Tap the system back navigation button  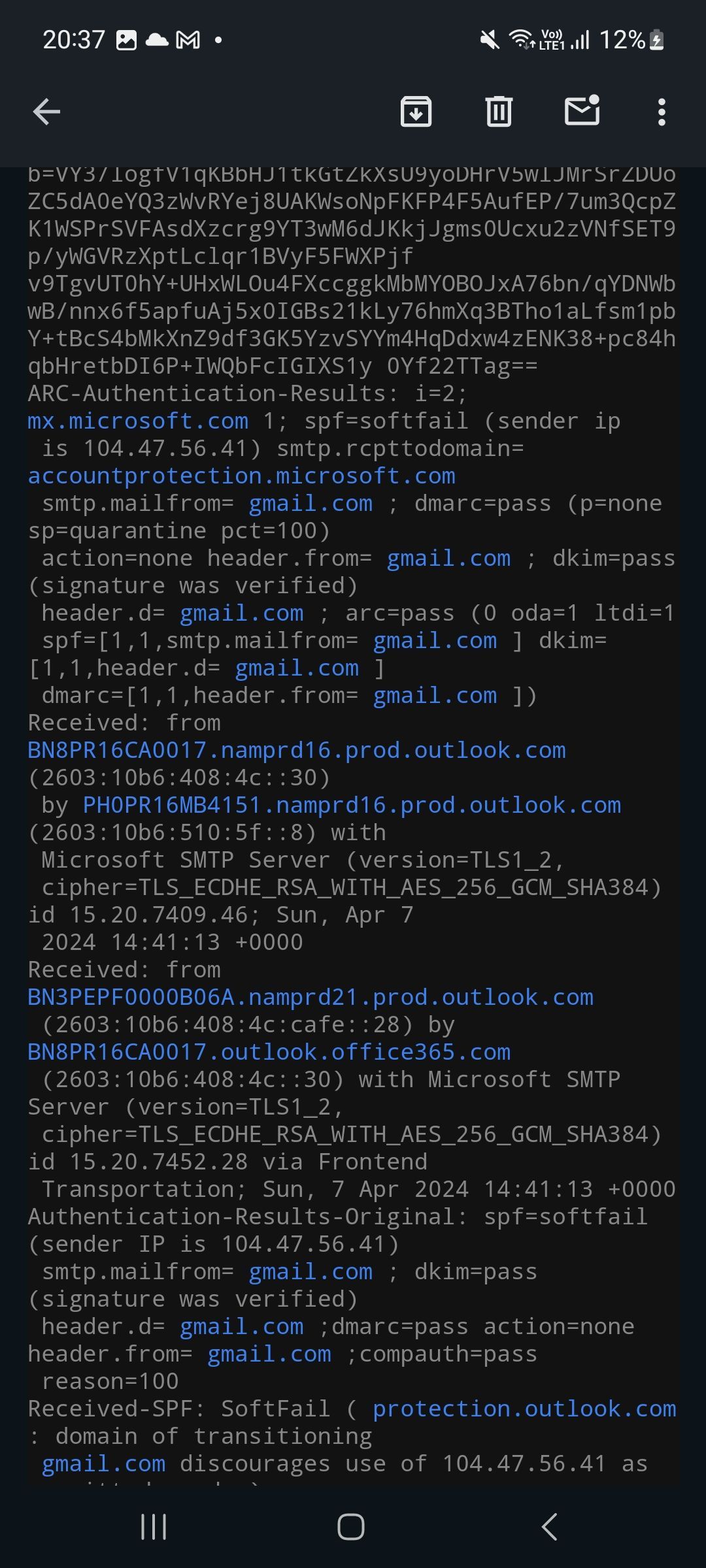pyautogui.click(x=549, y=1527)
